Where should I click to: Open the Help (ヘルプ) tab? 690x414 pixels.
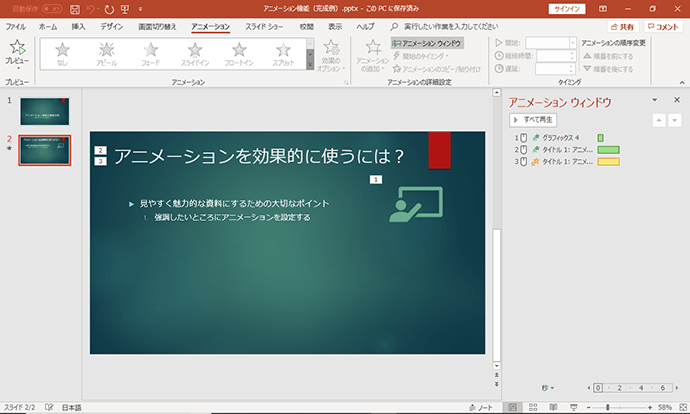[365, 26]
